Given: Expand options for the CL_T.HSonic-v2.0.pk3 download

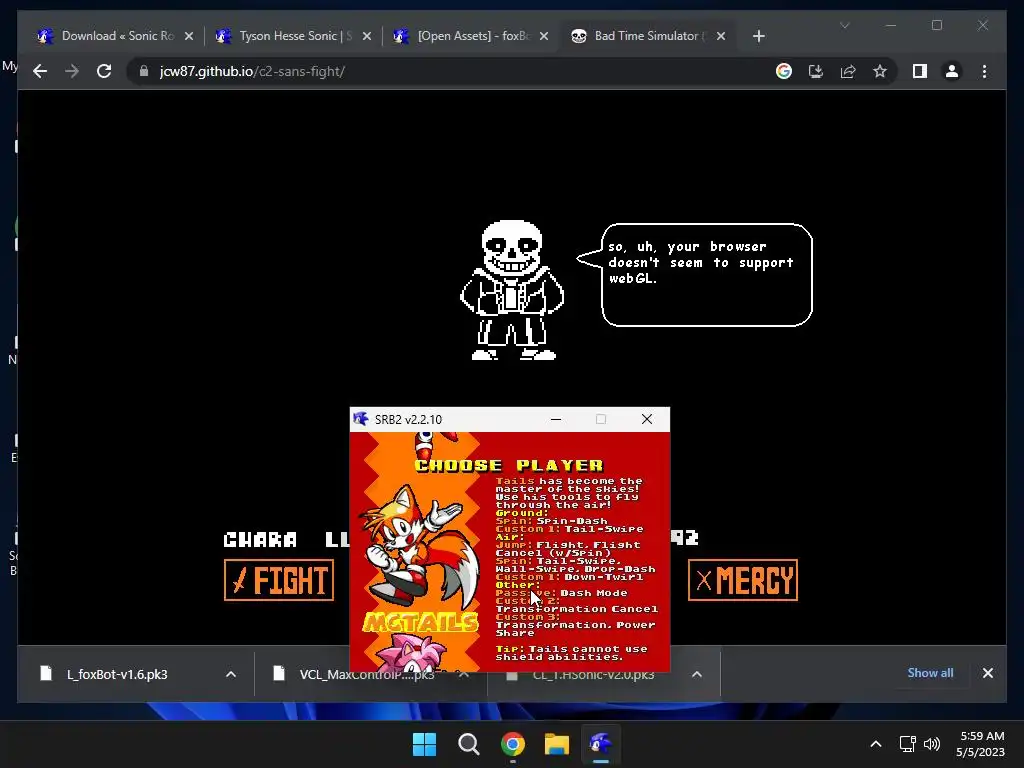Looking at the screenshot, I should point(697,674).
